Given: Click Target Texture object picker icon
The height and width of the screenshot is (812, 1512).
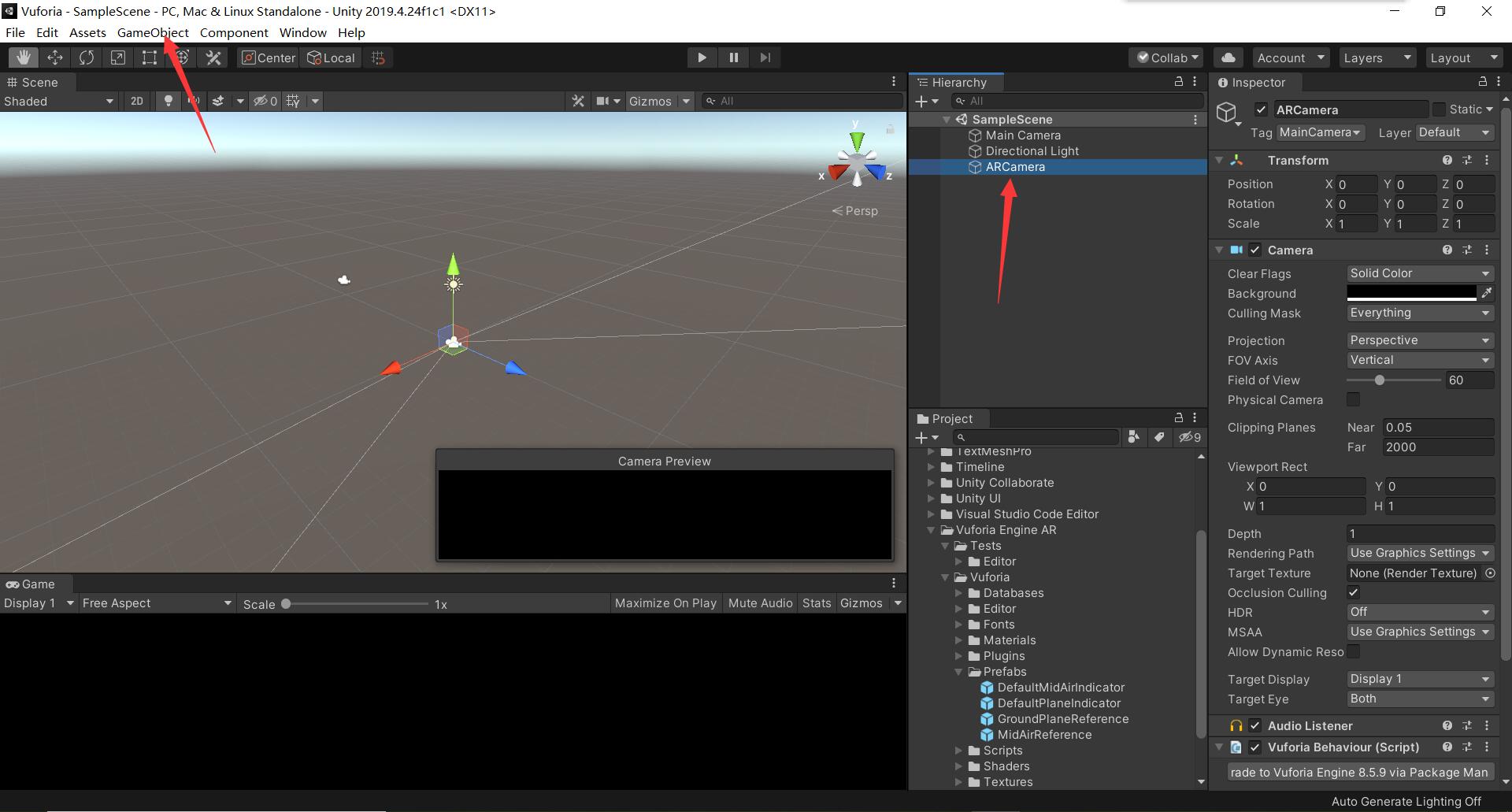Looking at the screenshot, I should click(1490, 573).
